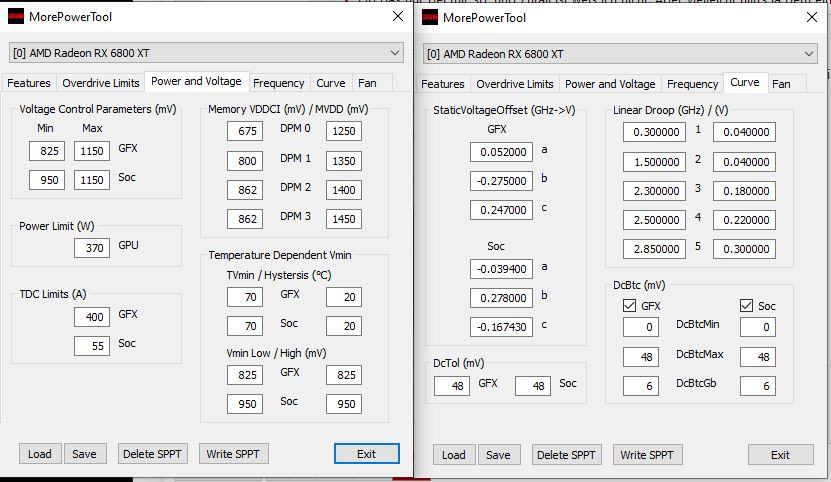The image size is (831, 482).
Task: Click Save button in right window
Action: [x=499, y=455]
